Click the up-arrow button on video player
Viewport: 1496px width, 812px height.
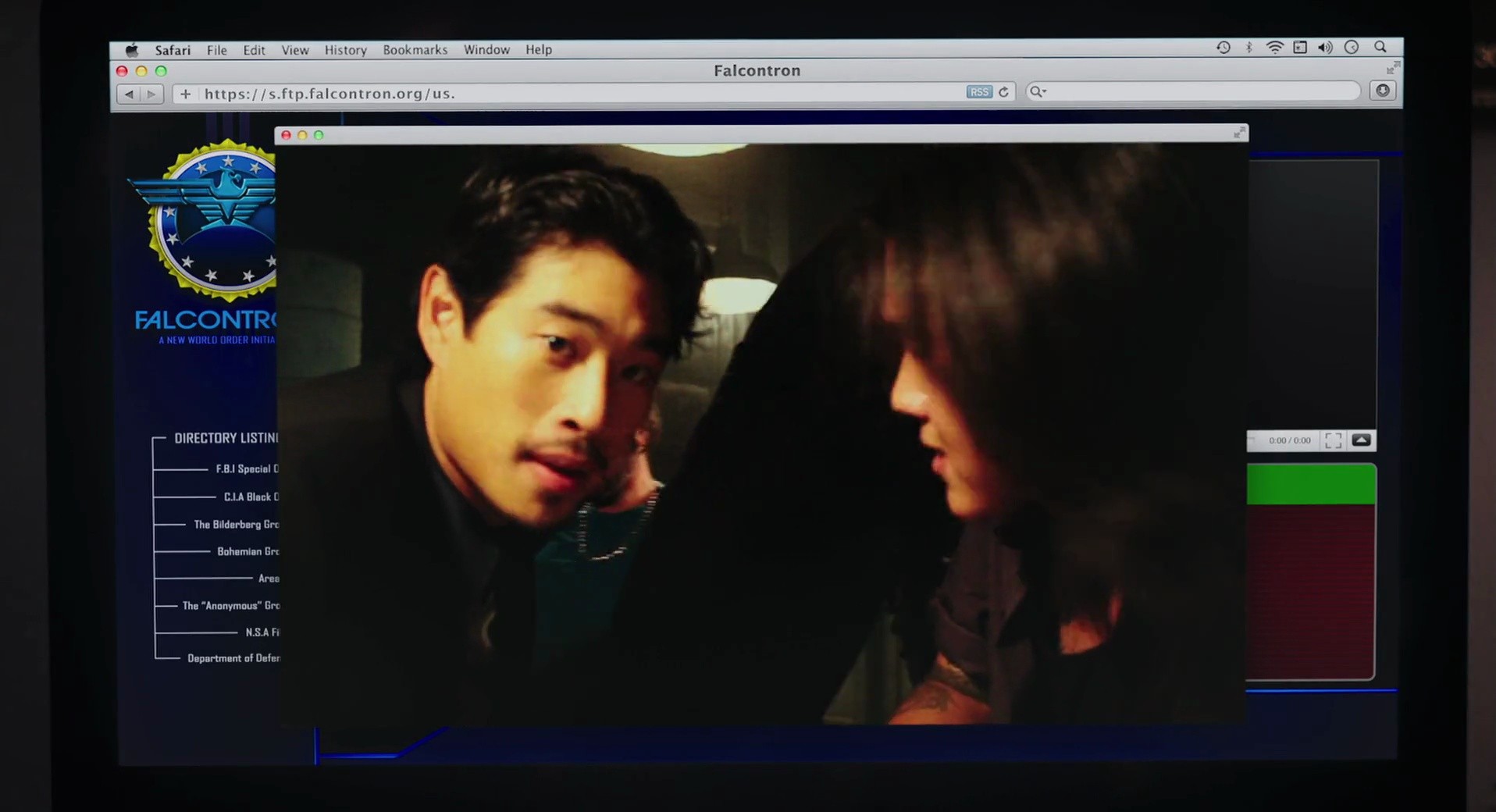[1361, 440]
